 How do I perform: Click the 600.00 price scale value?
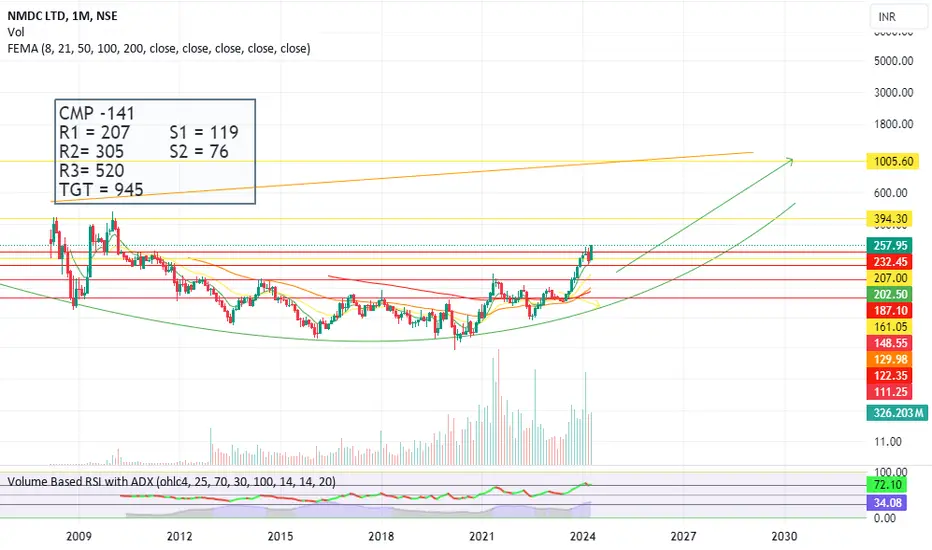point(890,193)
